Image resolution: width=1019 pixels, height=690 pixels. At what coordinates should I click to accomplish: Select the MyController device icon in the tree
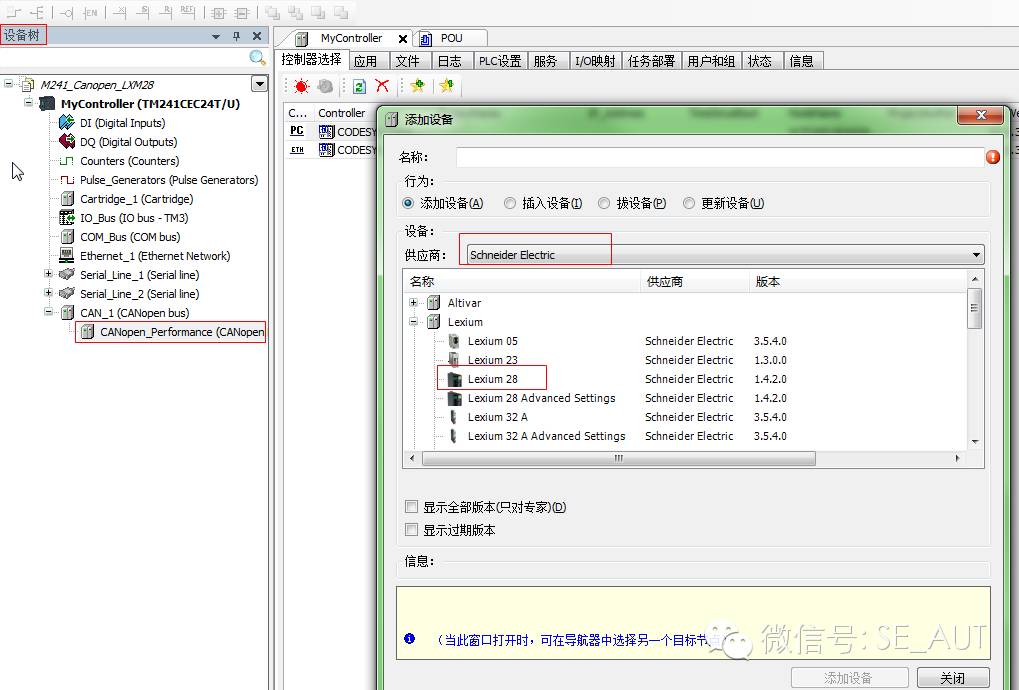pyautogui.click(x=47, y=103)
